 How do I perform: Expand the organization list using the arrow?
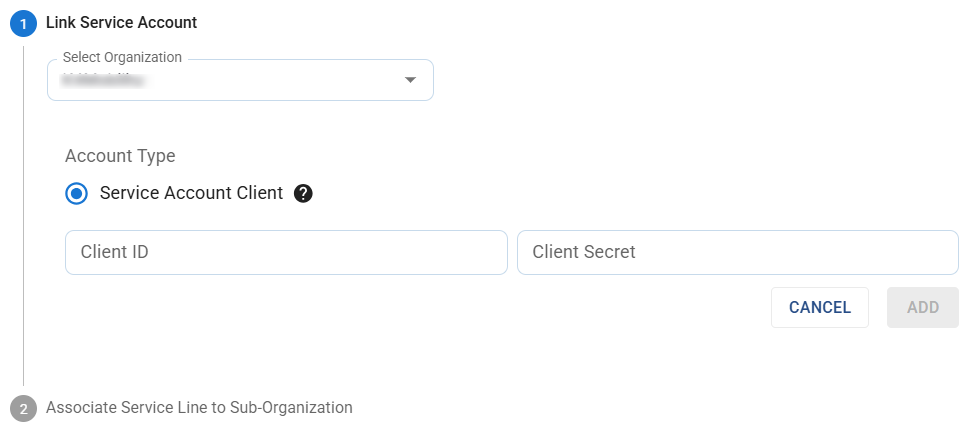point(410,80)
